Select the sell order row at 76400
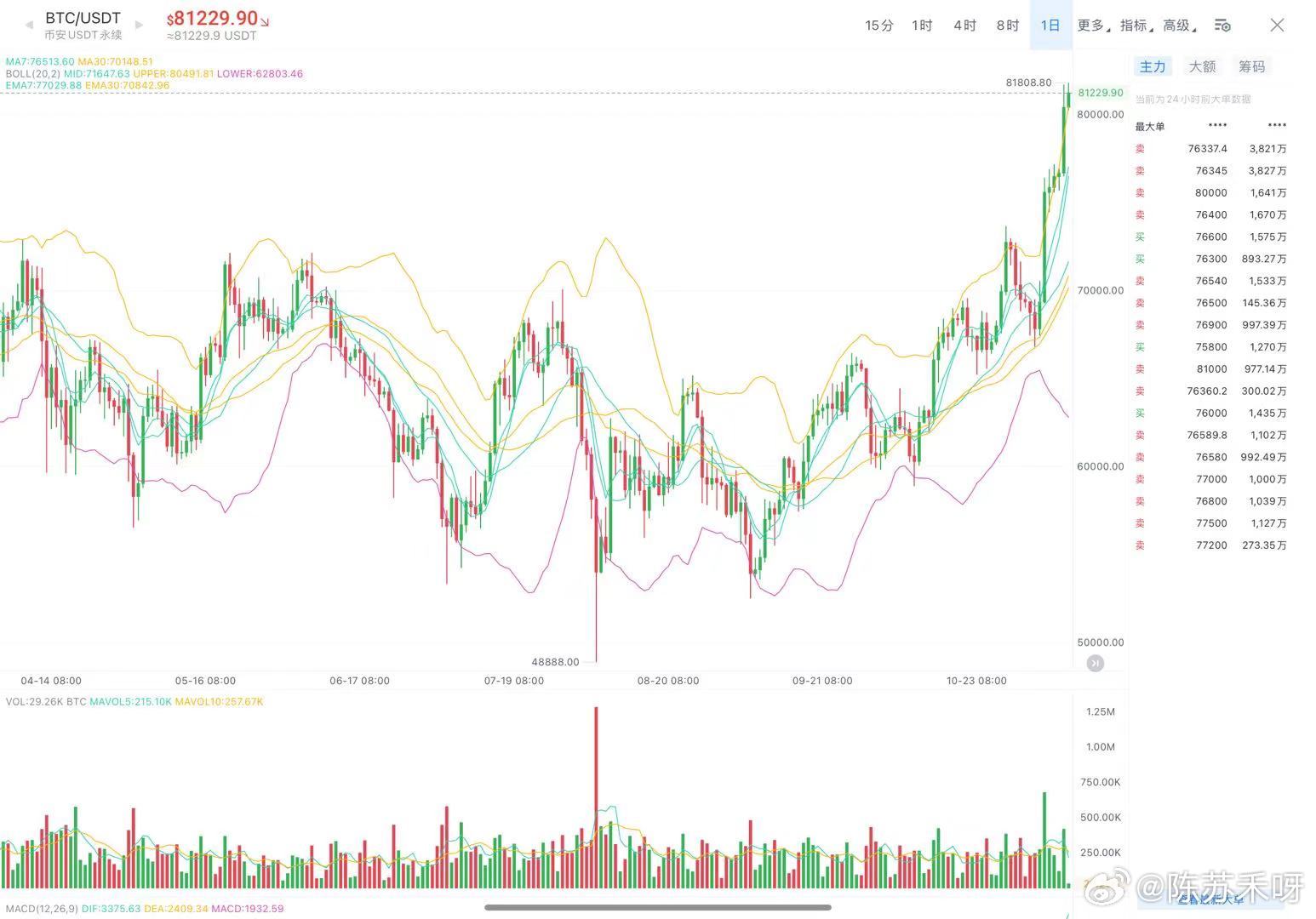 point(1210,215)
